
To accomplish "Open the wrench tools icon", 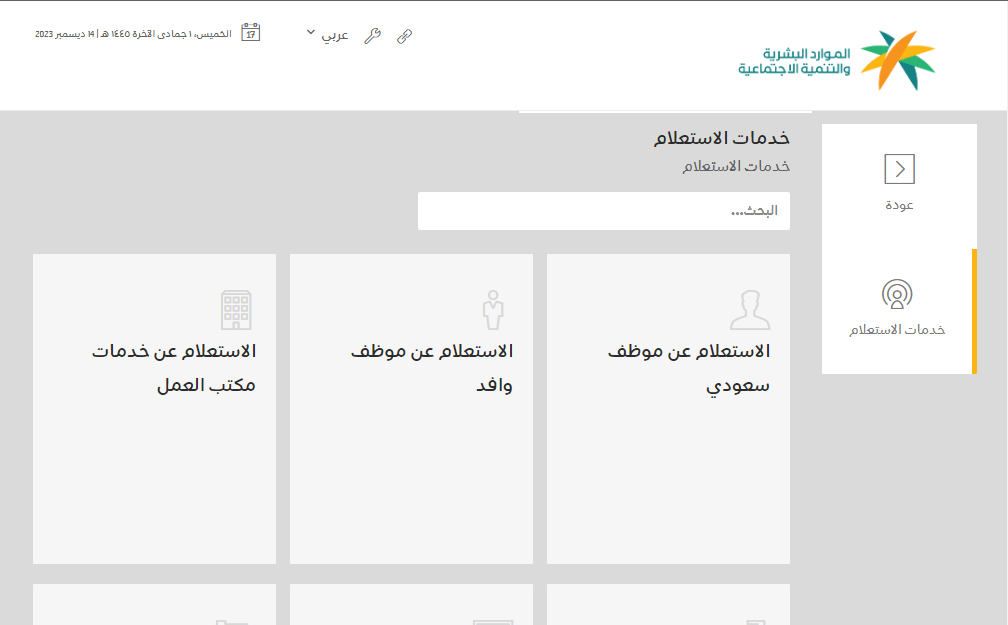I will click(x=372, y=36).
